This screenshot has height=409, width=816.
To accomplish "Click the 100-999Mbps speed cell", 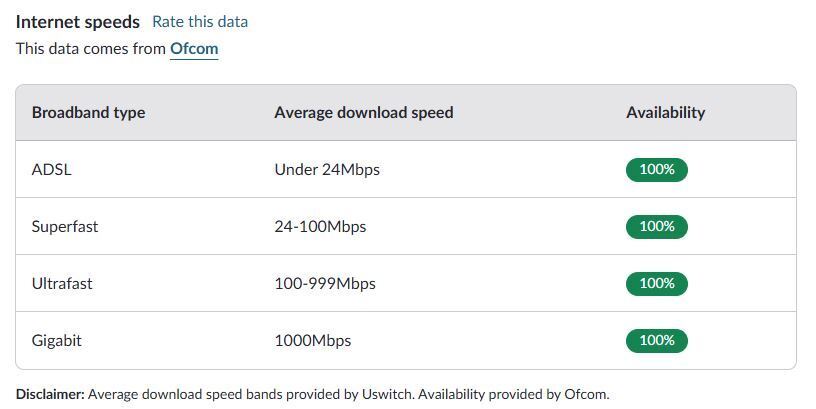I will pyautogui.click(x=325, y=283).
